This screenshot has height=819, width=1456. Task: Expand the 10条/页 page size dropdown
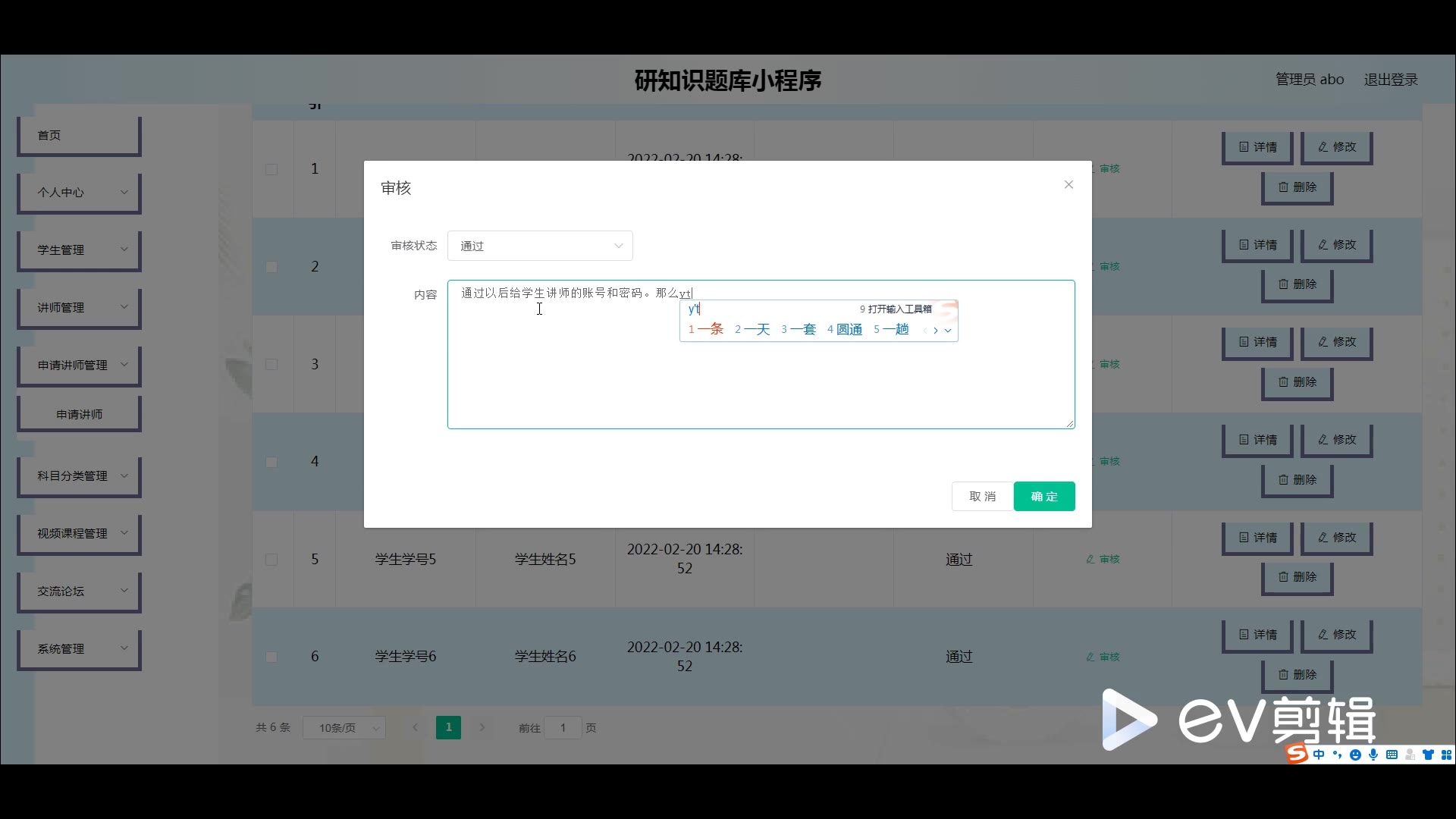click(344, 728)
